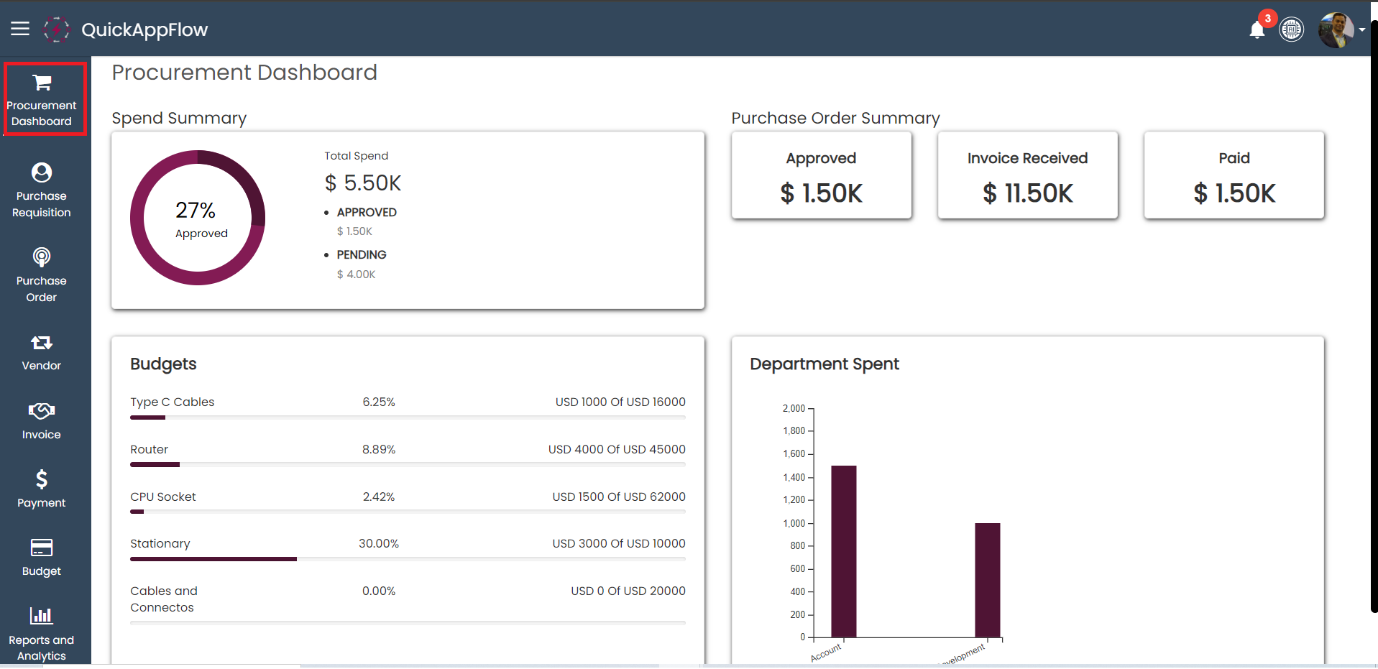Viewport: 1378px width, 669px height.
Task: Open the user profile avatar
Action: point(1335,30)
